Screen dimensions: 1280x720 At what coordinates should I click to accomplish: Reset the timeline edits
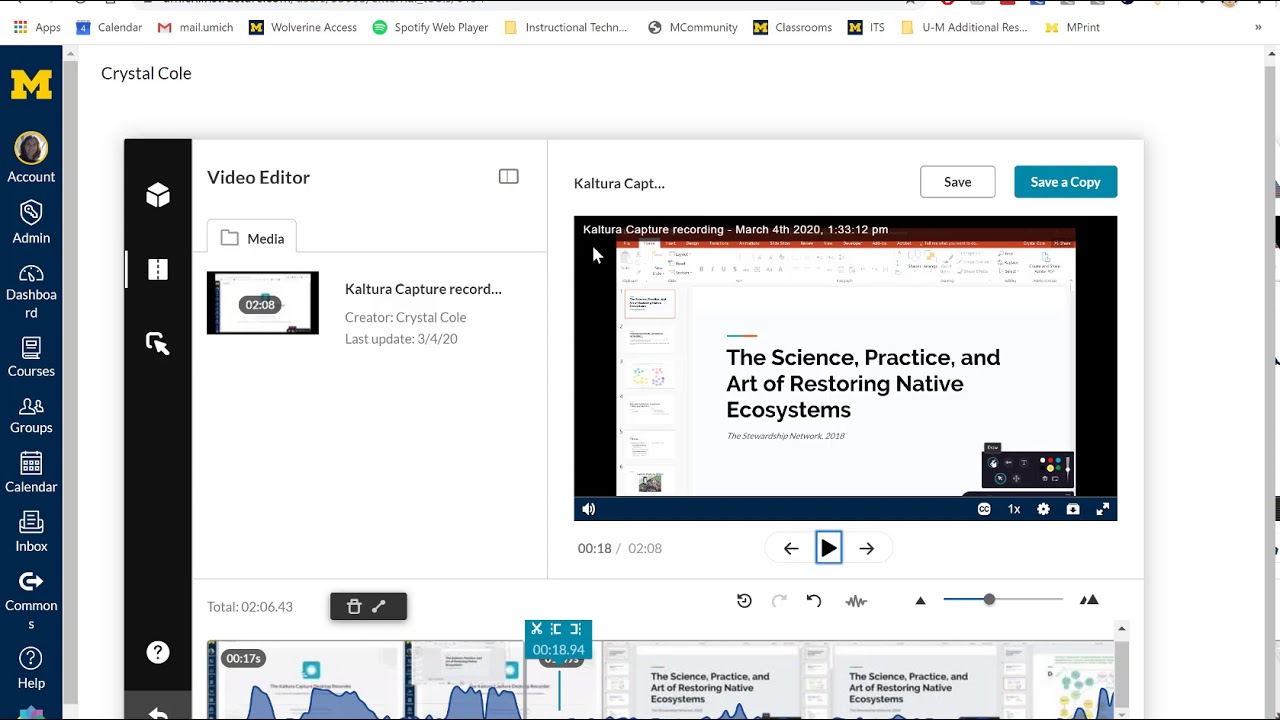[744, 601]
